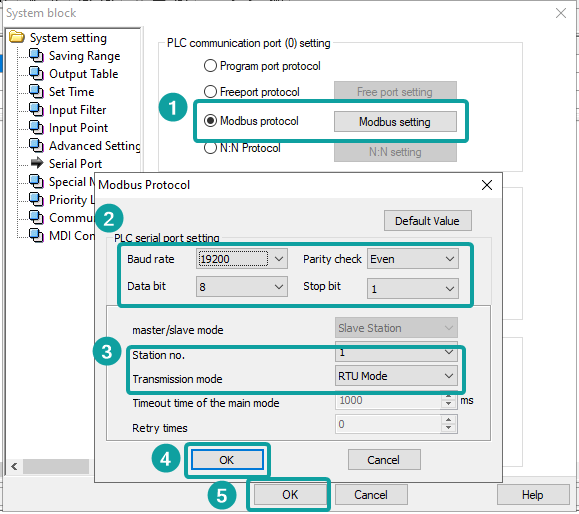Click the tree scrollbar left arrow
This screenshot has width=579, height=514.
14,466
